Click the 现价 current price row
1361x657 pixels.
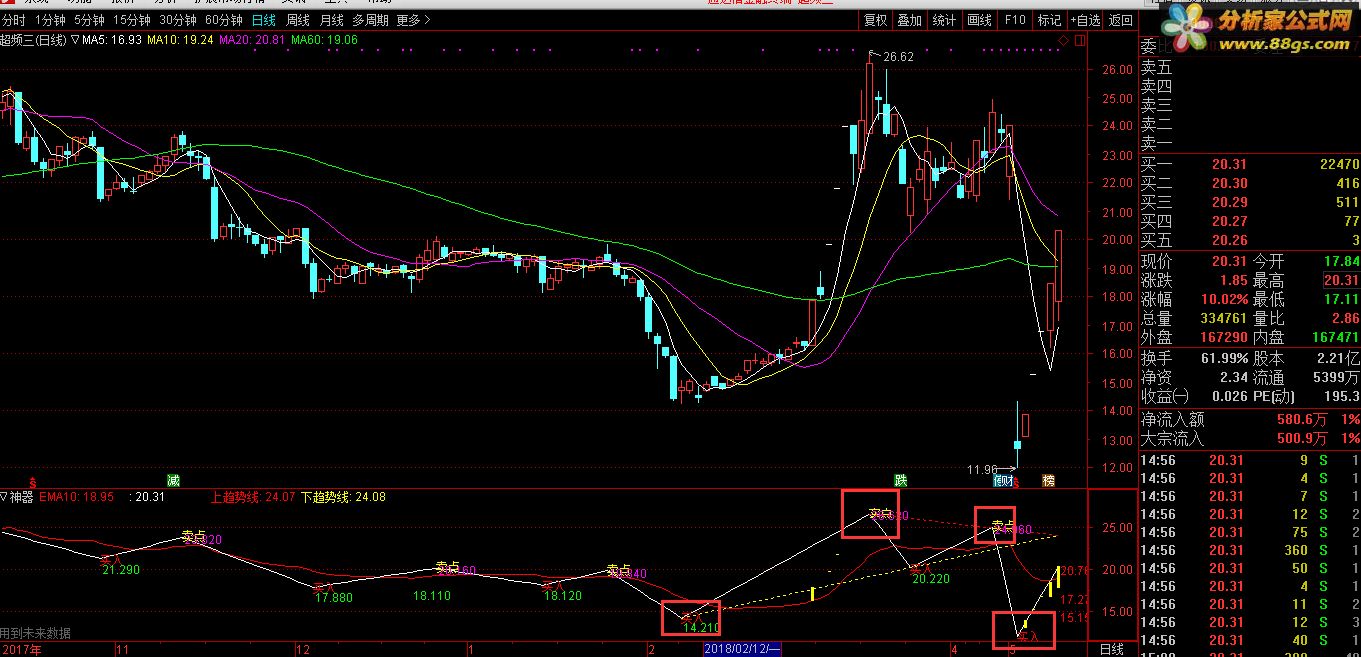(1194, 261)
